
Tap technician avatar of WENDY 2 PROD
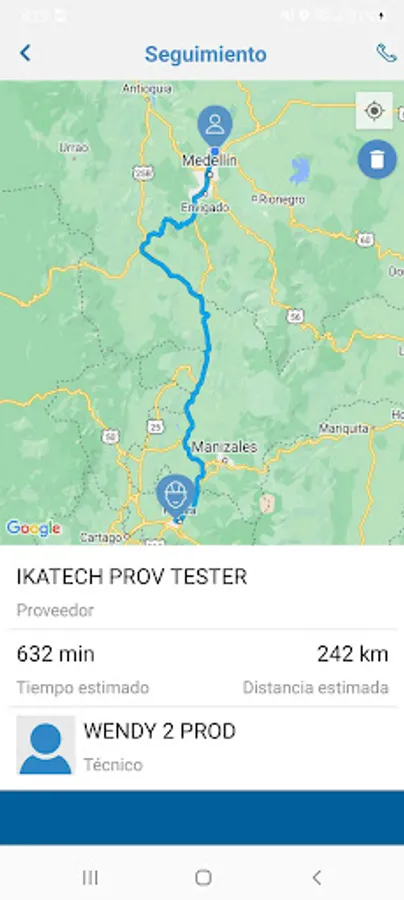coord(45,745)
